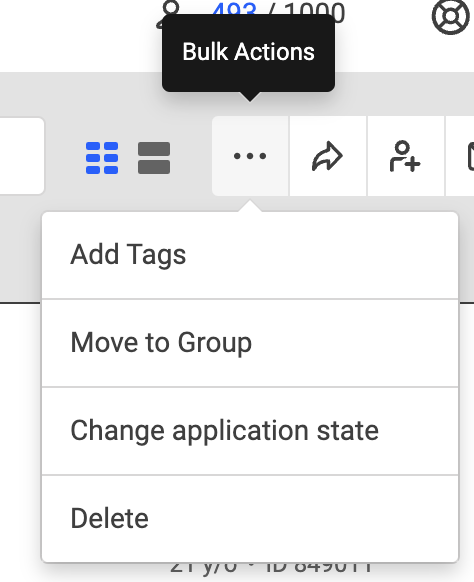Click the black Bulk Actions tooltip
This screenshot has height=582, width=474.
[248, 53]
